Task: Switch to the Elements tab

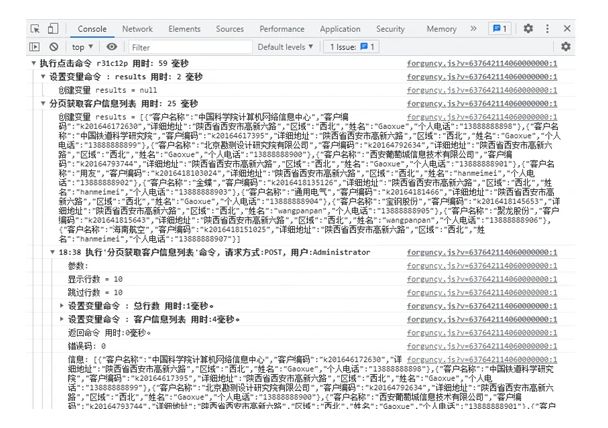Action: [184, 29]
